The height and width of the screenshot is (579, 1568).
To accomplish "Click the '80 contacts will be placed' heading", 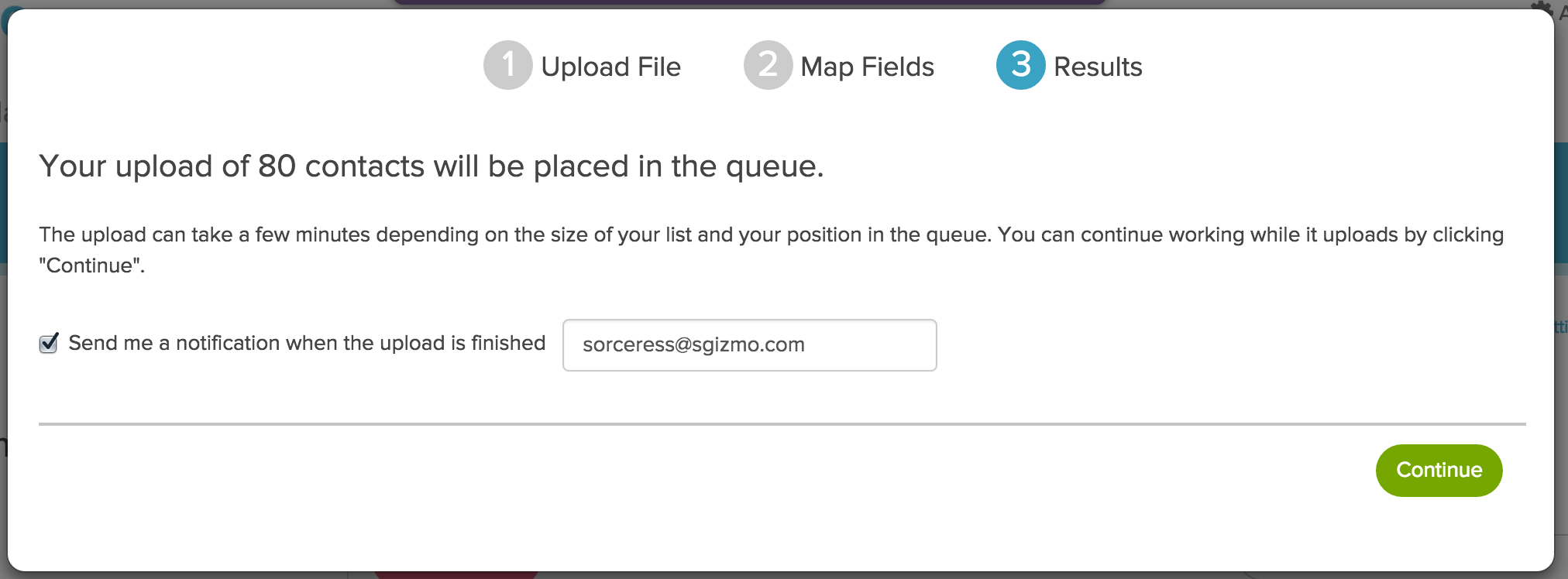I will pos(431,166).
